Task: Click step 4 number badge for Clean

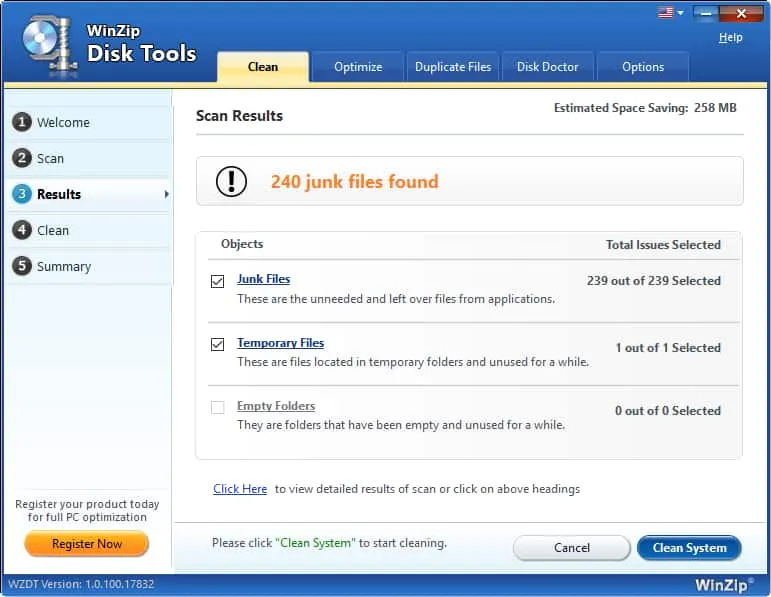Action: [x=22, y=230]
